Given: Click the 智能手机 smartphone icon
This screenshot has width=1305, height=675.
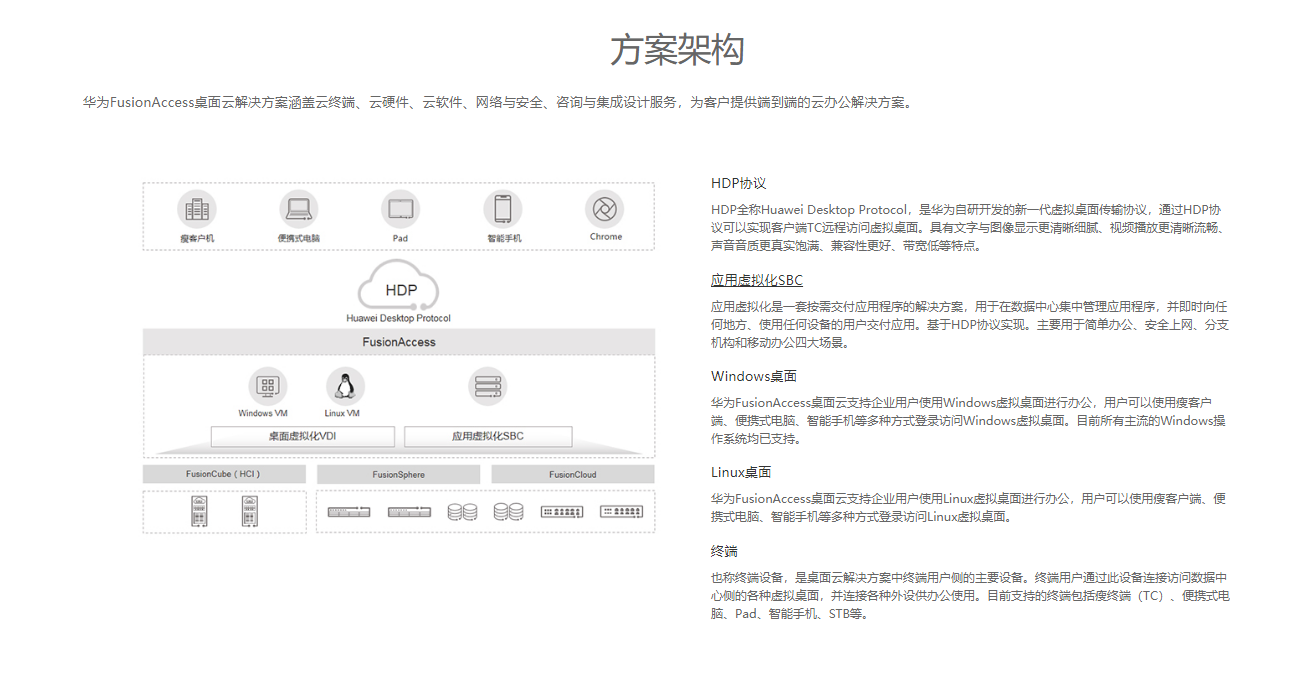Looking at the screenshot, I should pyautogui.click(x=503, y=209).
